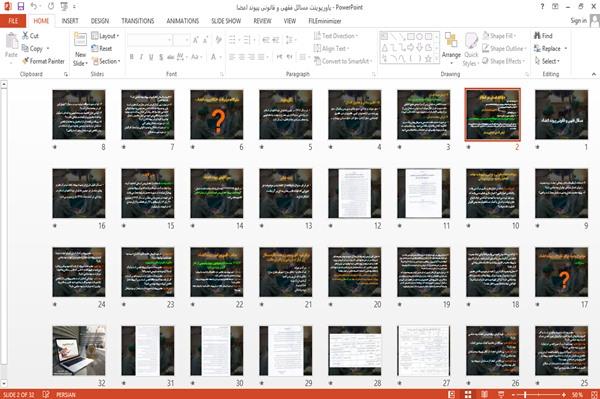Toggle Italic formatting
Image resolution: width=600 pixels, height=399 pixels.
[x=141, y=57]
